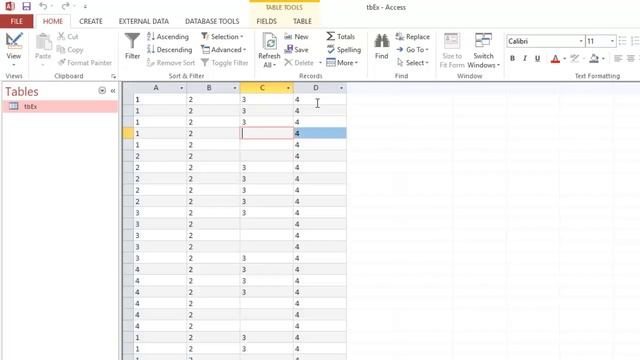Open Replace dialog
The height and width of the screenshot is (360, 640).
pos(412,36)
